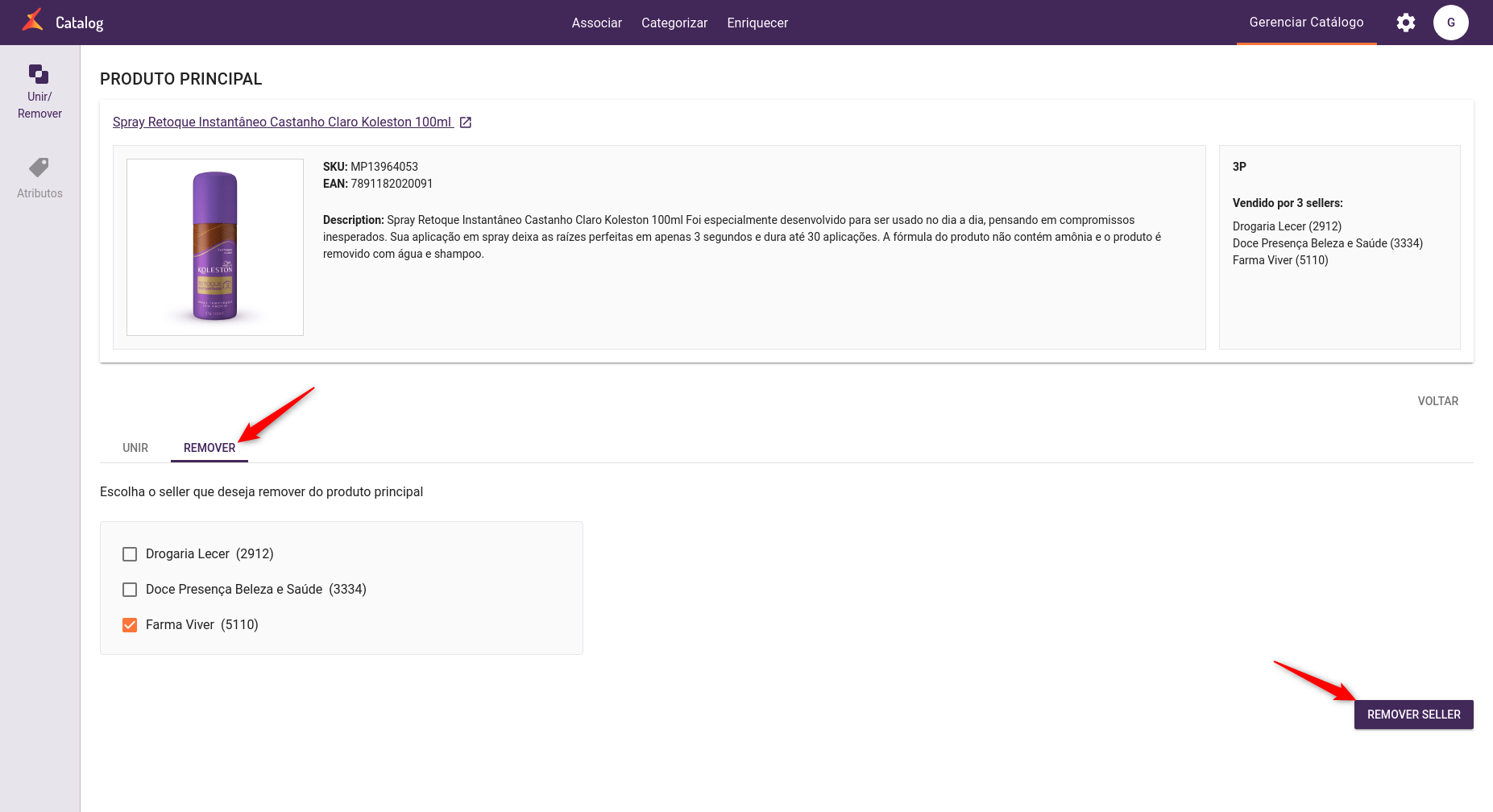Click the product description paragraph

pos(742,237)
